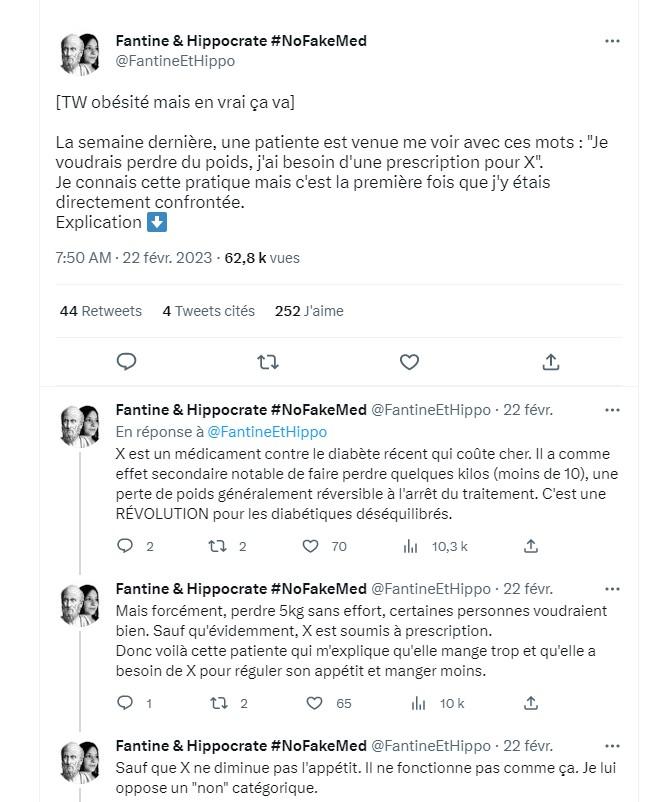The image size is (649, 802).
Task: Share the main tweet via upload icon
Action: point(550,362)
